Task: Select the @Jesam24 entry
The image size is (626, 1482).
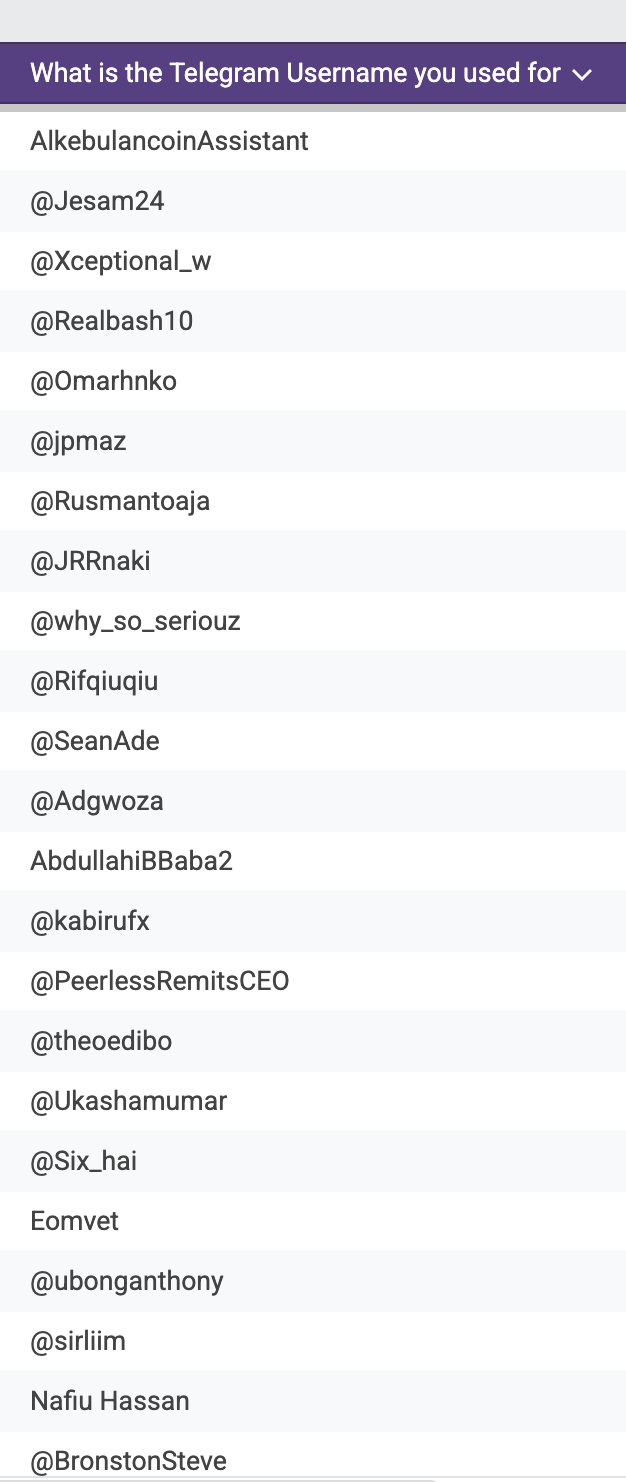Action: coord(313,201)
